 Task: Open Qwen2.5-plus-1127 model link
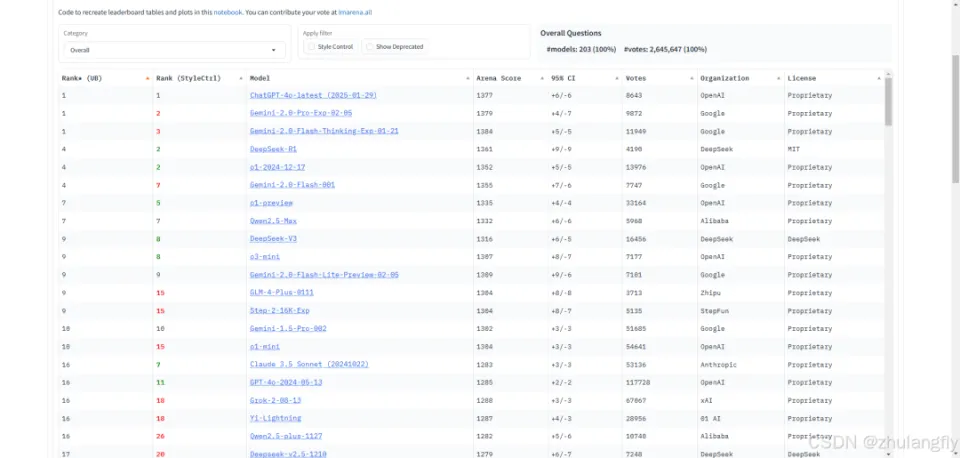click(x=286, y=436)
